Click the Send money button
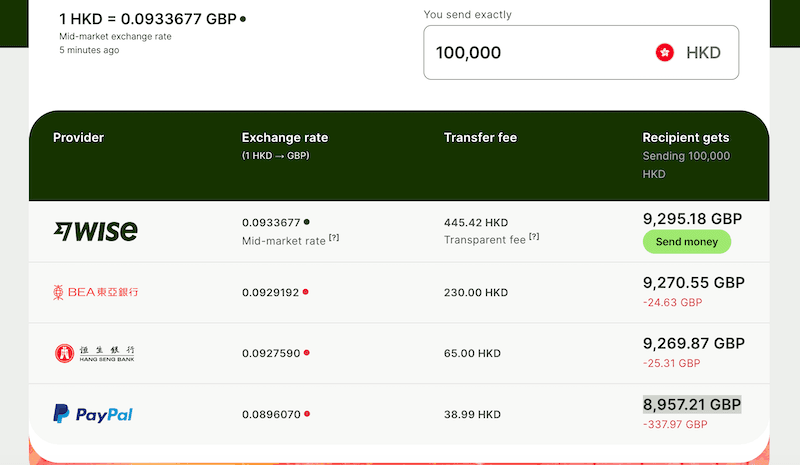The width and height of the screenshot is (800, 465). click(687, 241)
